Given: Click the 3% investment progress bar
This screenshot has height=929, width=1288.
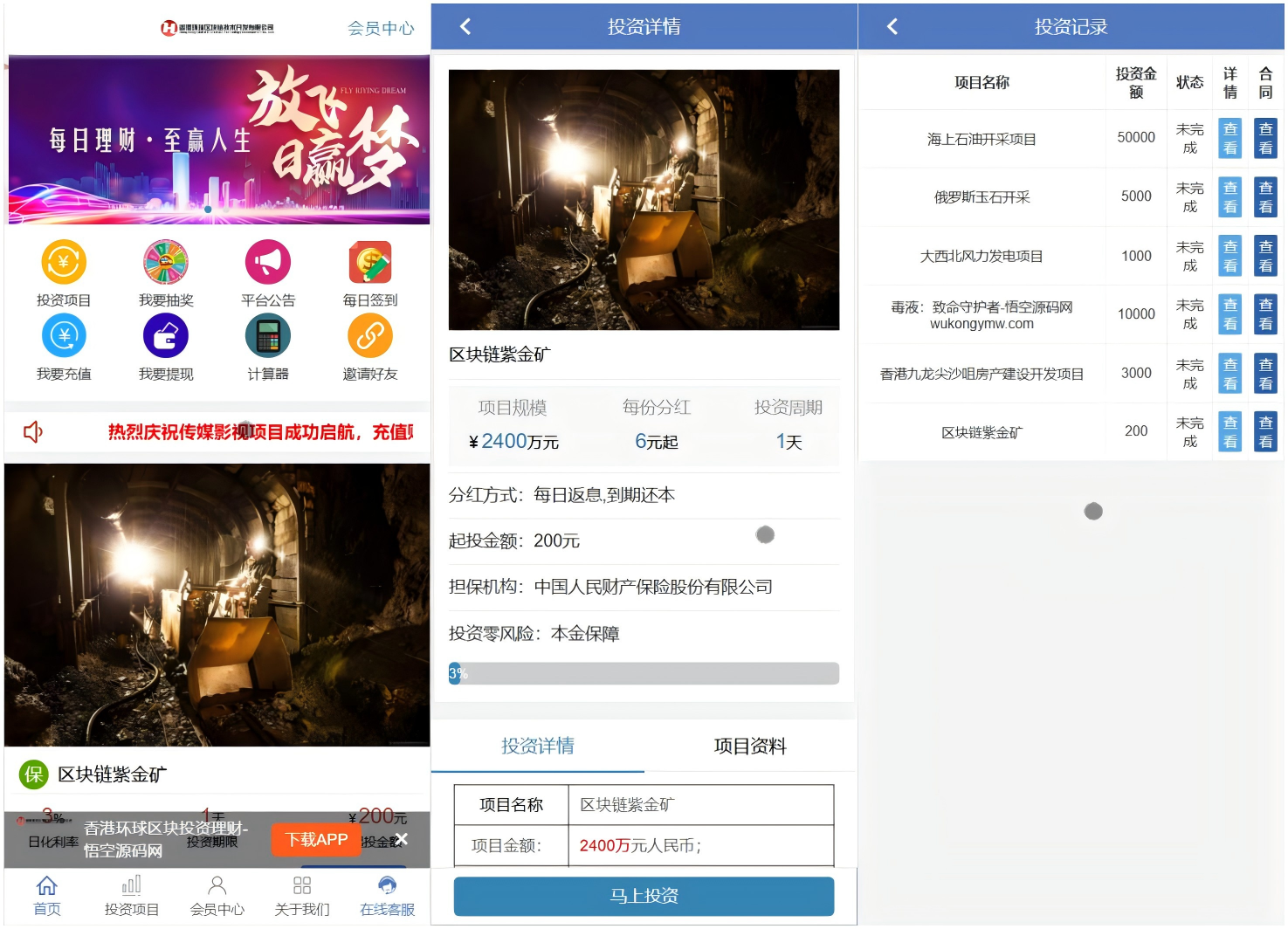Looking at the screenshot, I should pos(644,673).
